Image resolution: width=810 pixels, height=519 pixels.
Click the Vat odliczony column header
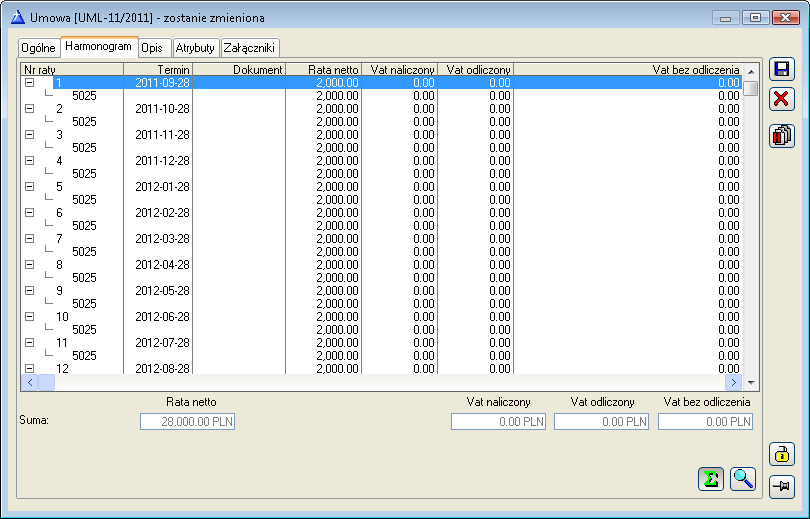475,69
